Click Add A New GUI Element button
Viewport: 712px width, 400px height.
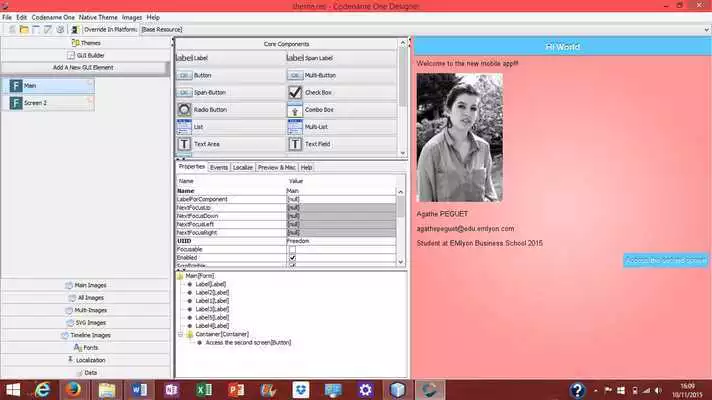tap(85, 68)
